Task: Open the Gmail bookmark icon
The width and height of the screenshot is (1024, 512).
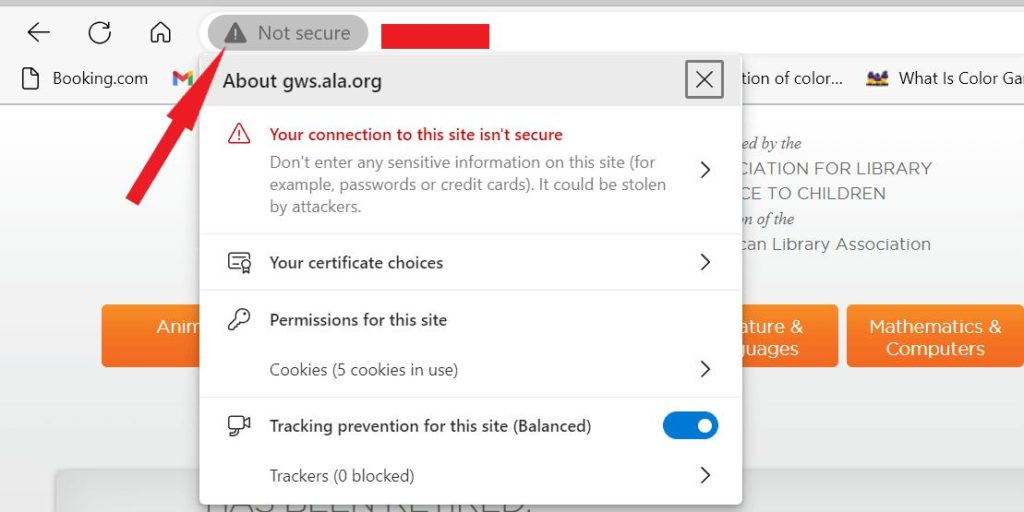Action: pyautogui.click(x=183, y=78)
